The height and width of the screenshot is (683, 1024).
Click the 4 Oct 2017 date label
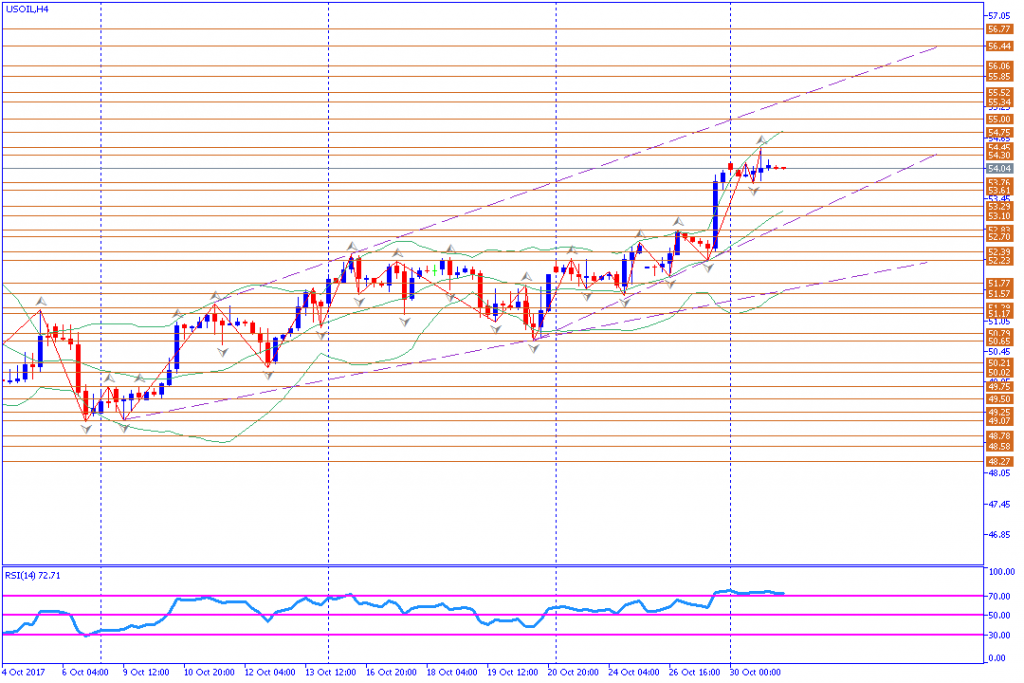click(24, 672)
